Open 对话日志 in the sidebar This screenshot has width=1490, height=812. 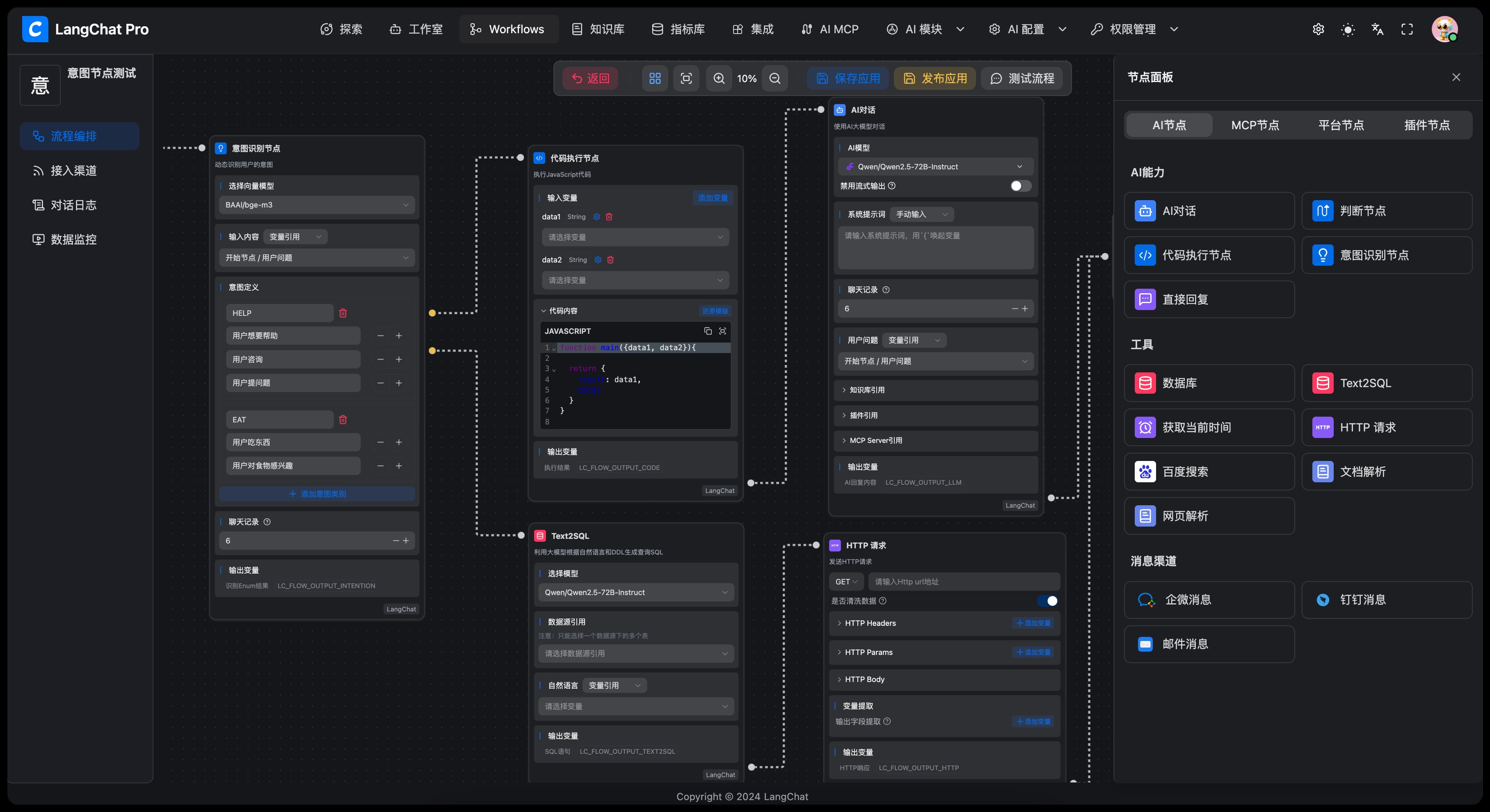(79, 205)
